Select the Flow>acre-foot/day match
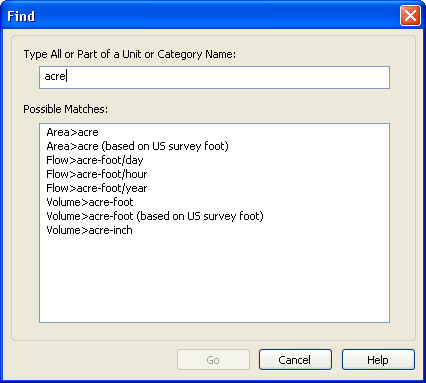This screenshot has height=383, width=426. [95, 160]
